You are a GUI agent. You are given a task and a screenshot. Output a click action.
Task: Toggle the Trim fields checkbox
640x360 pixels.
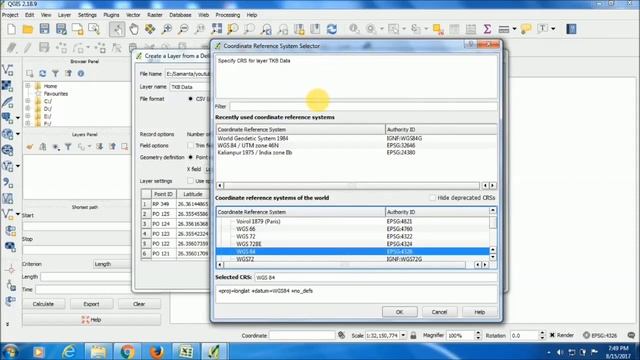(191, 145)
